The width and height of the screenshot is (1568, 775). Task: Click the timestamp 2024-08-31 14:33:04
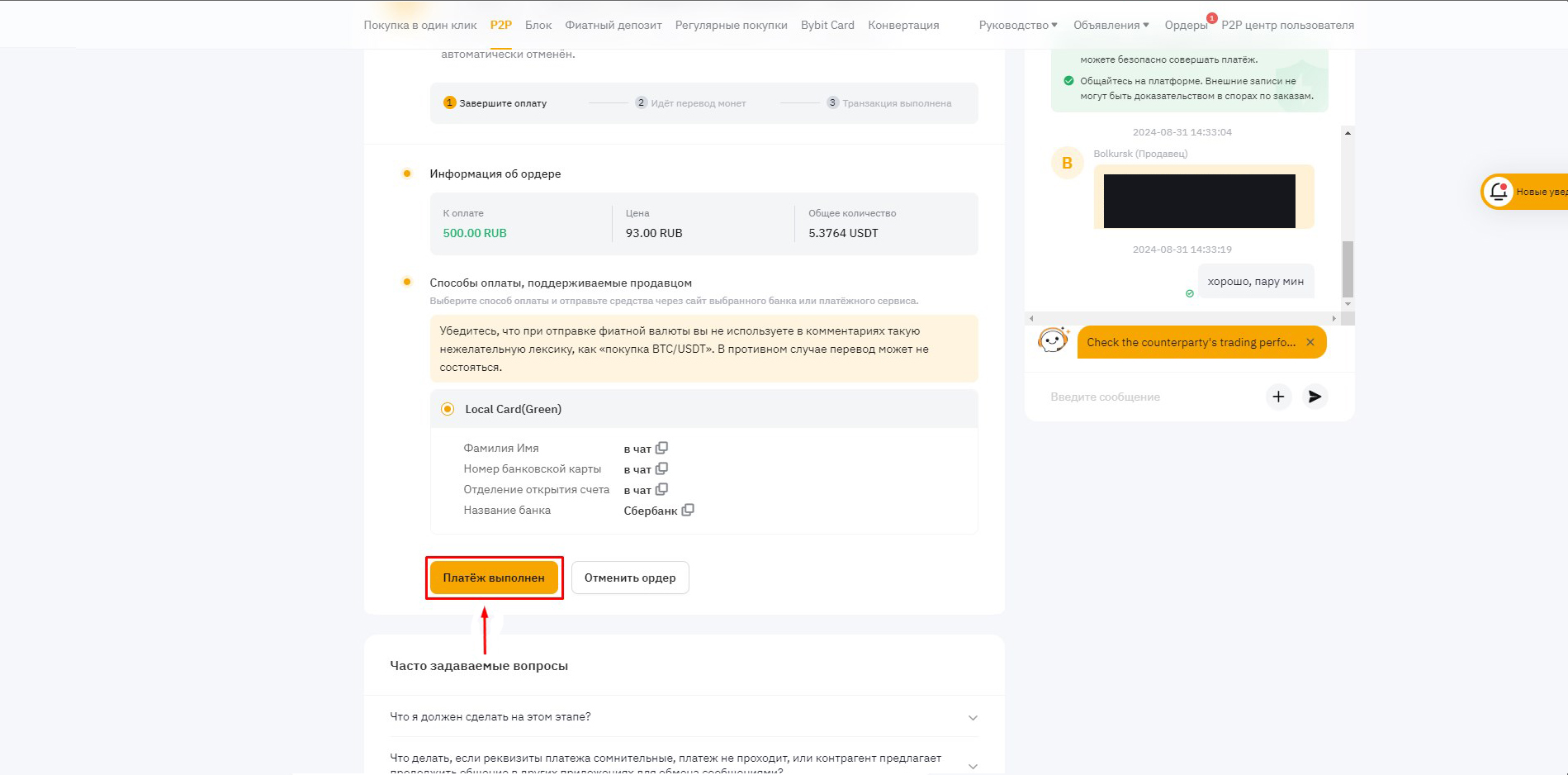1182,132
